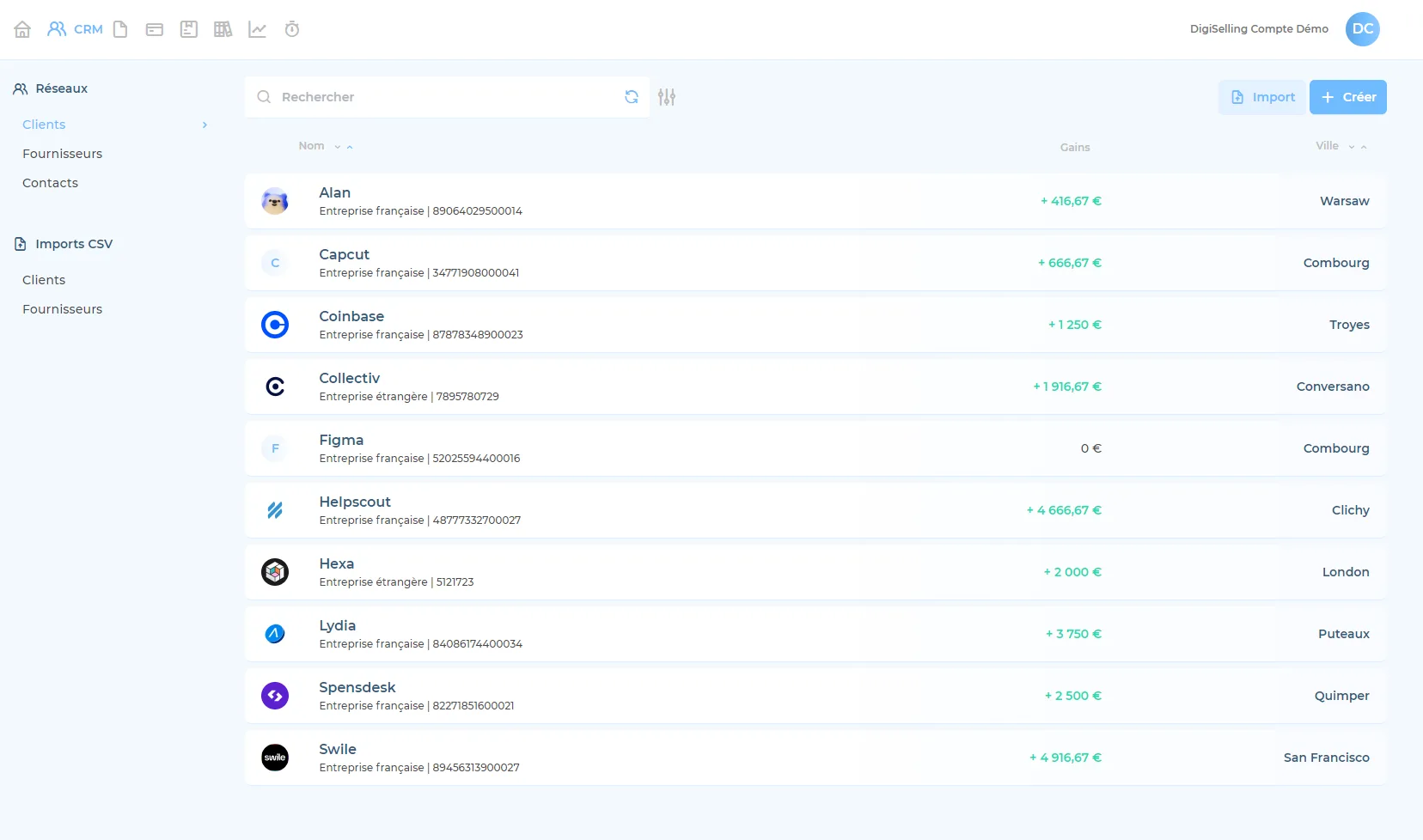Open the DC user avatar menu

click(1363, 28)
